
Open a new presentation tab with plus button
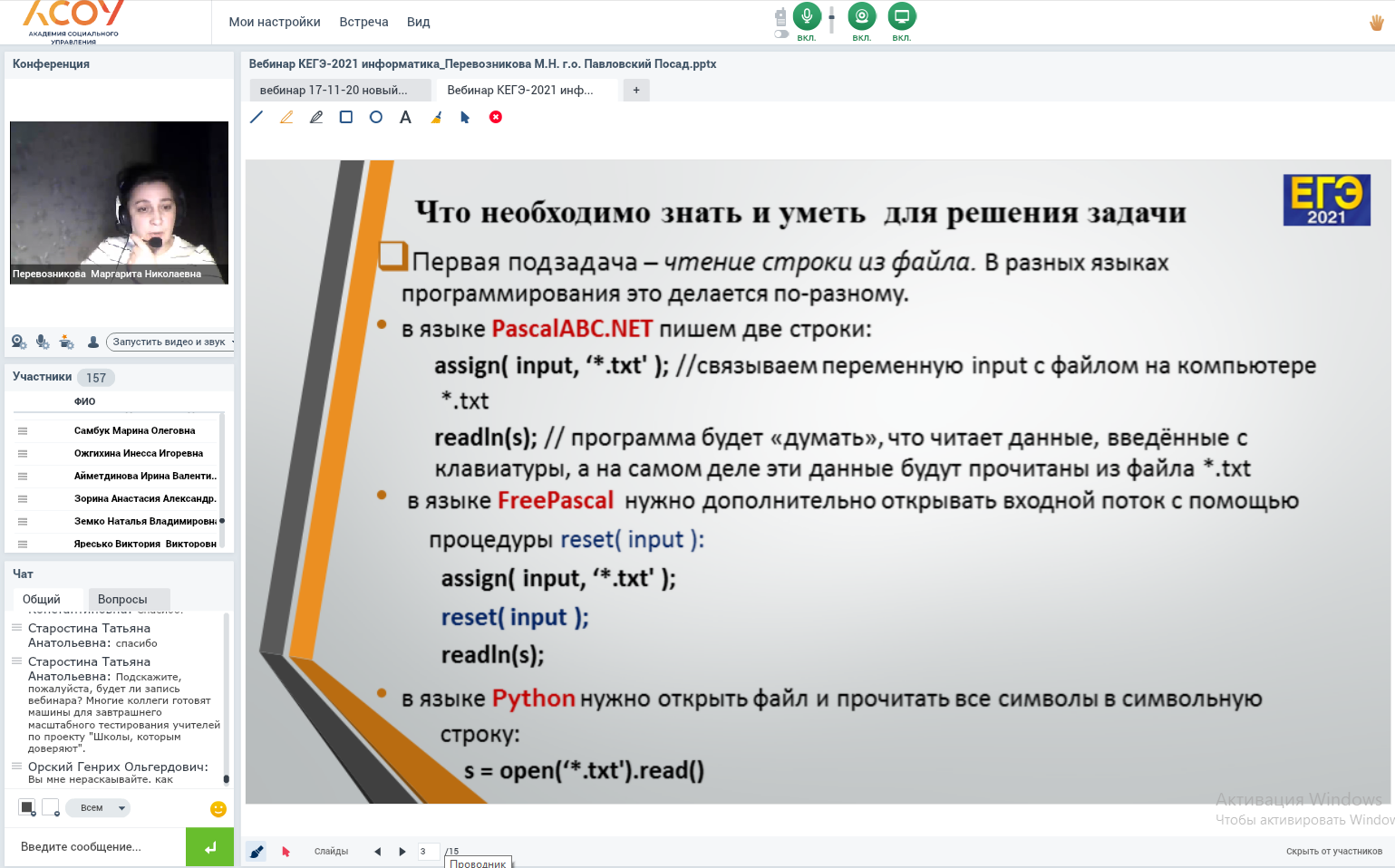[635, 90]
